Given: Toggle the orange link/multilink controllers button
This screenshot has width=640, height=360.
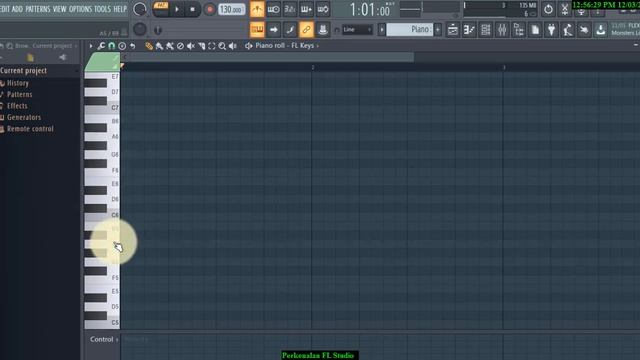Looking at the screenshot, I should pos(306,29).
